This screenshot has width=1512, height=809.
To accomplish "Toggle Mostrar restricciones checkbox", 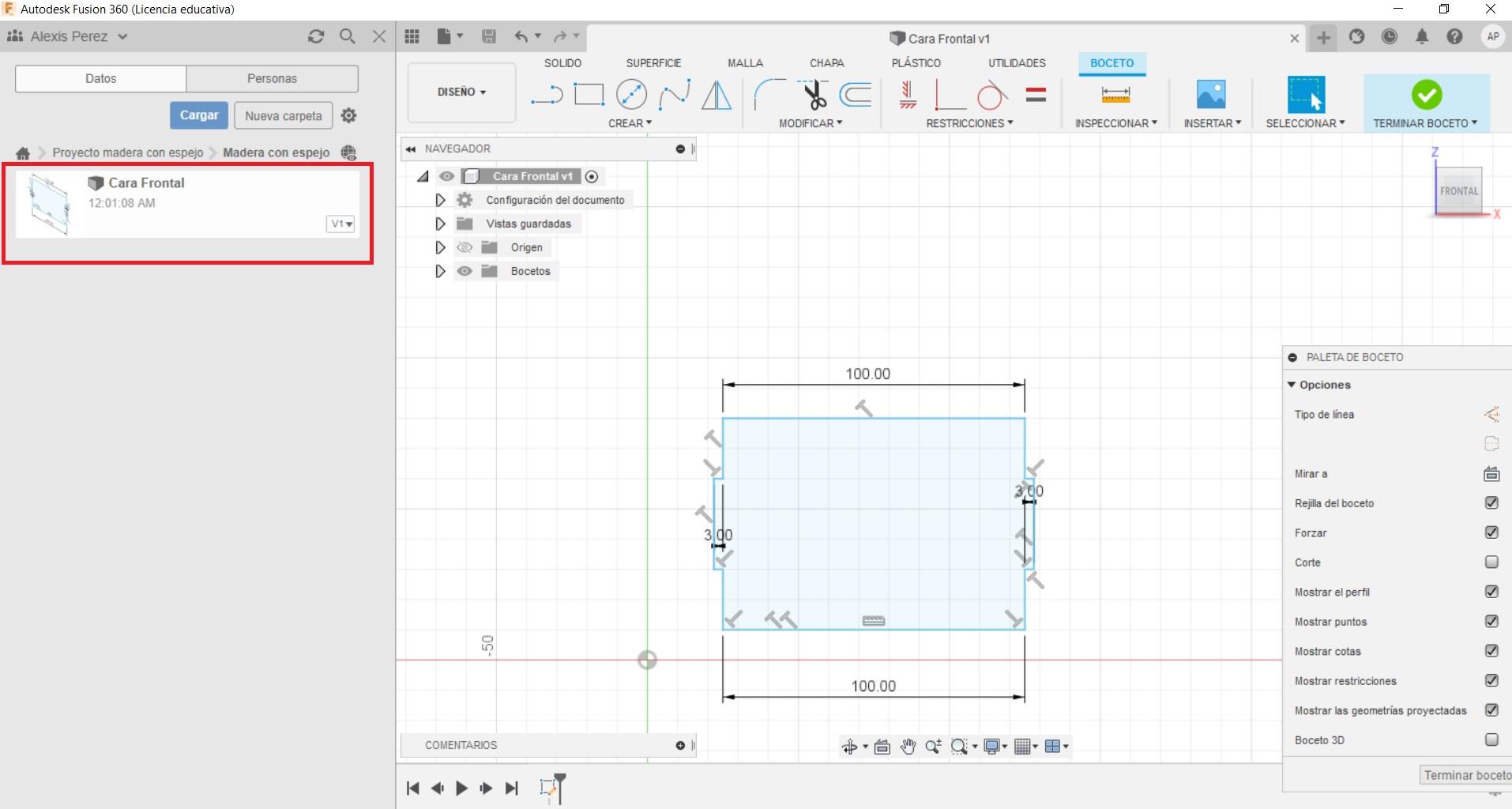I will click(1491, 681).
